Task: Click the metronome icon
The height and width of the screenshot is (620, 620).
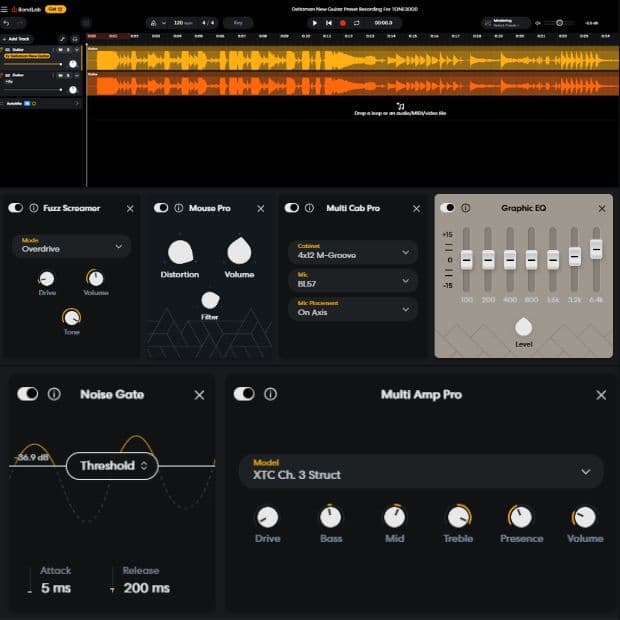Action: [x=153, y=23]
